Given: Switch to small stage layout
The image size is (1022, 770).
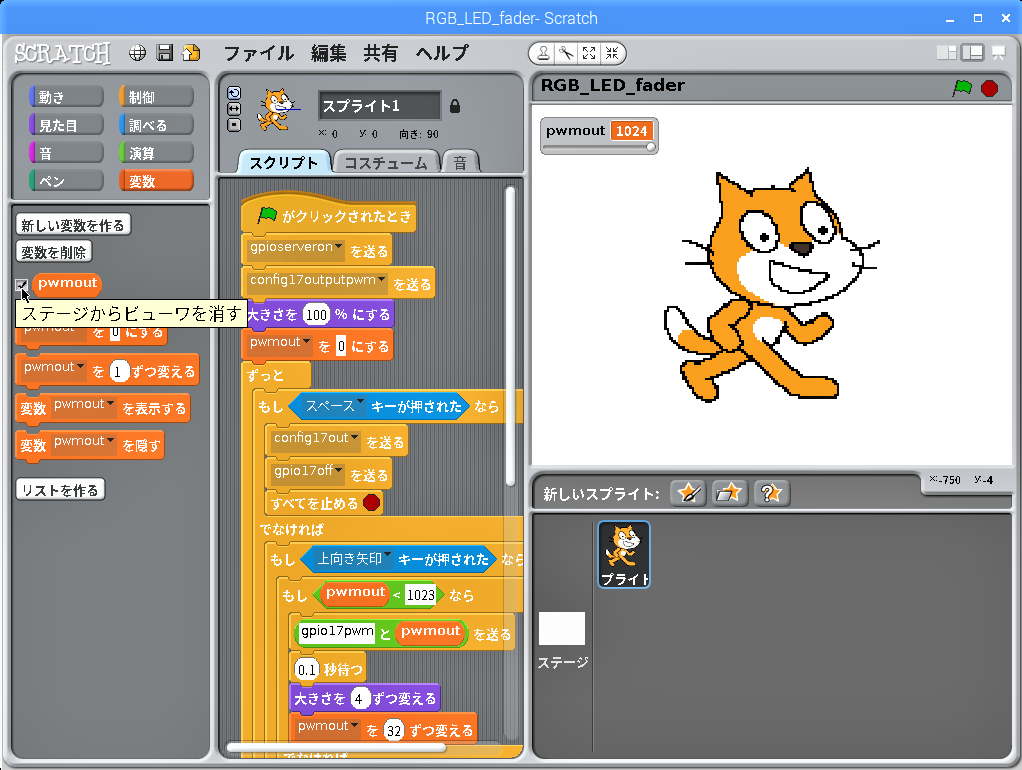Looking at the screenshot, I should [945, 53].
